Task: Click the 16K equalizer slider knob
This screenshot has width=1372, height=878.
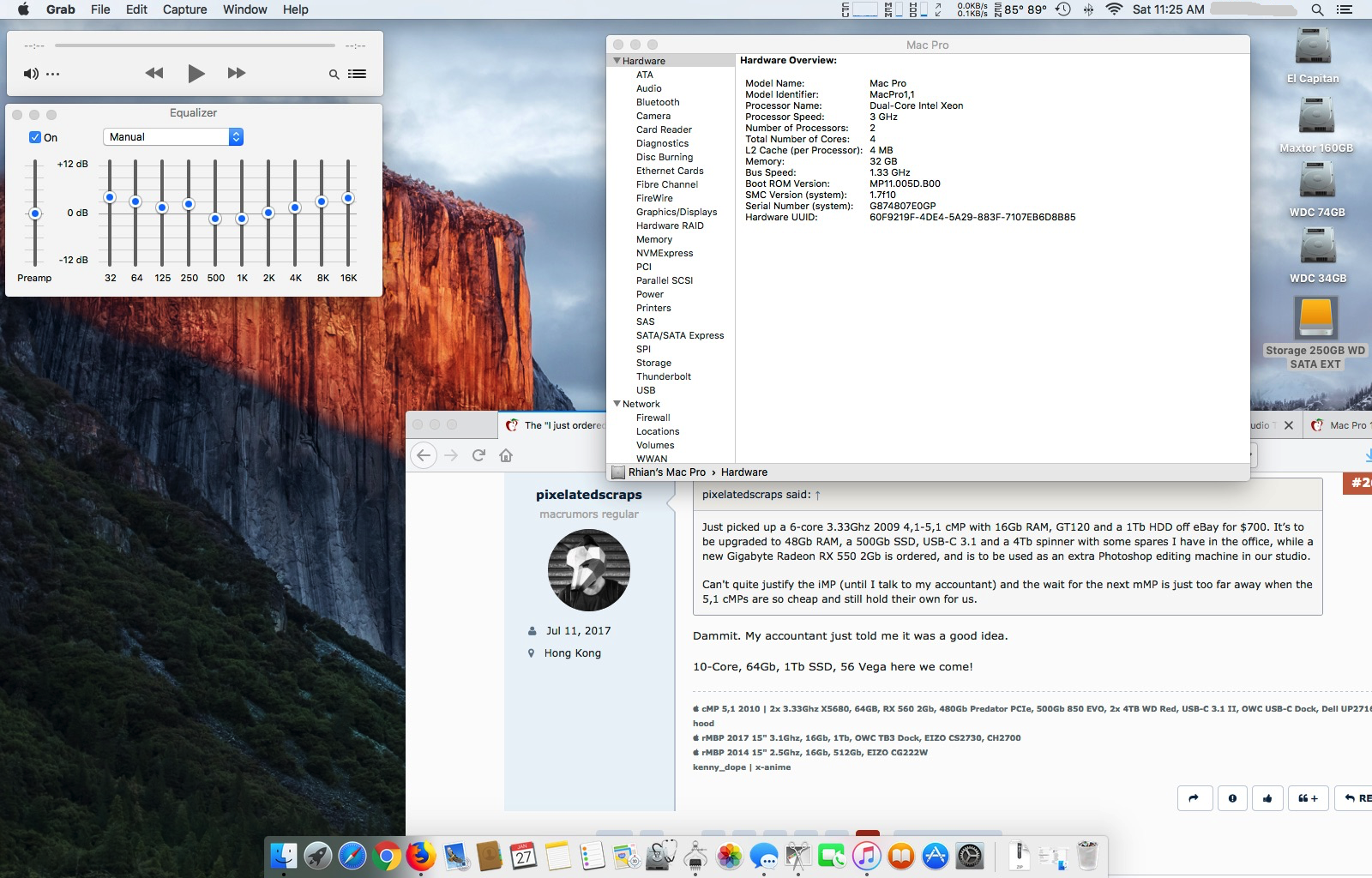Action: (x=348, y=198)
